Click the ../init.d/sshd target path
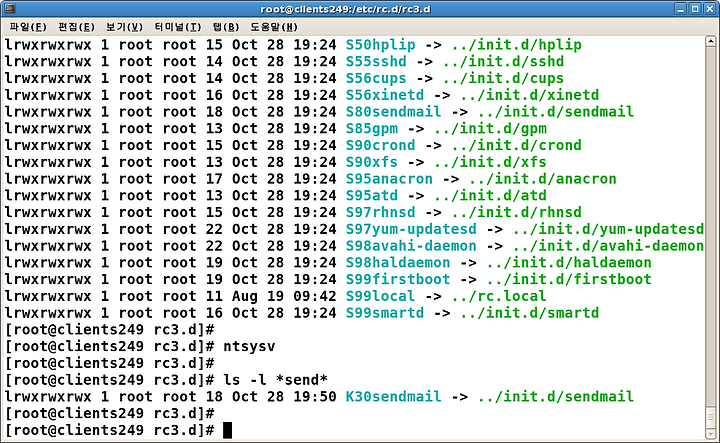Viewport: 720px width, 443px height. [x=503, y=62]
